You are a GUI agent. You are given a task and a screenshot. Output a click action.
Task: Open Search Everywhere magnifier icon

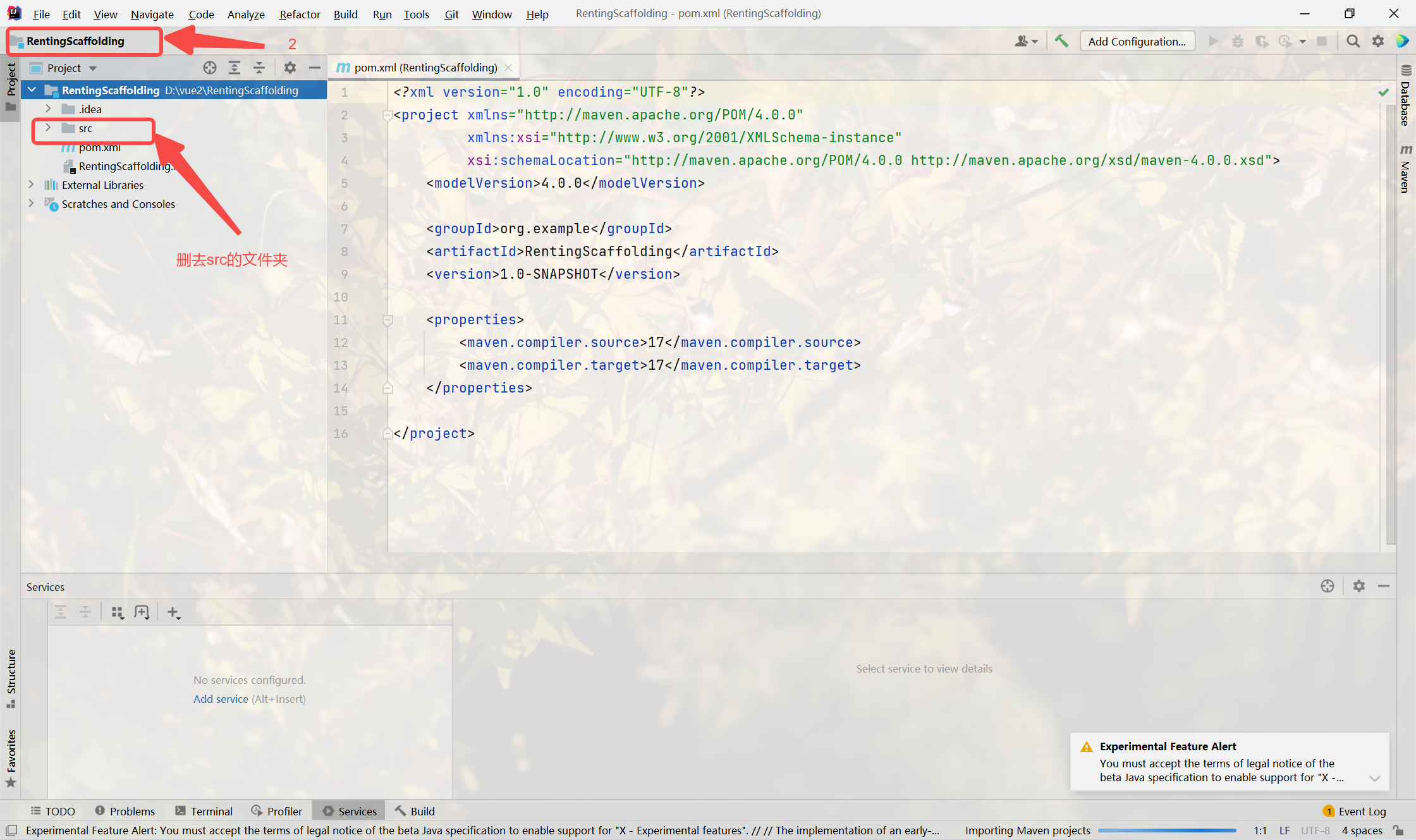click(x=1353, y=41)
